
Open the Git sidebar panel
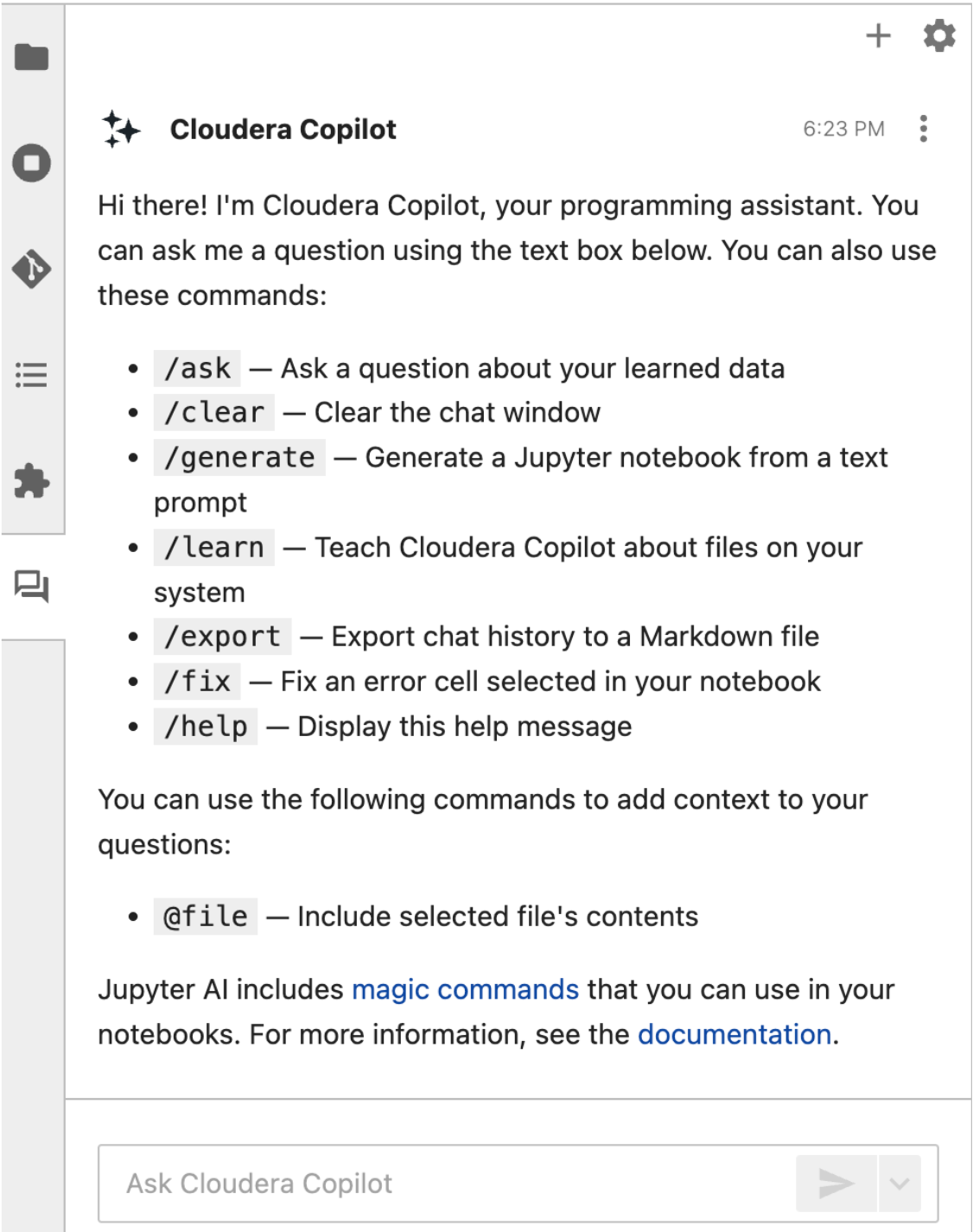coord(32,269)
